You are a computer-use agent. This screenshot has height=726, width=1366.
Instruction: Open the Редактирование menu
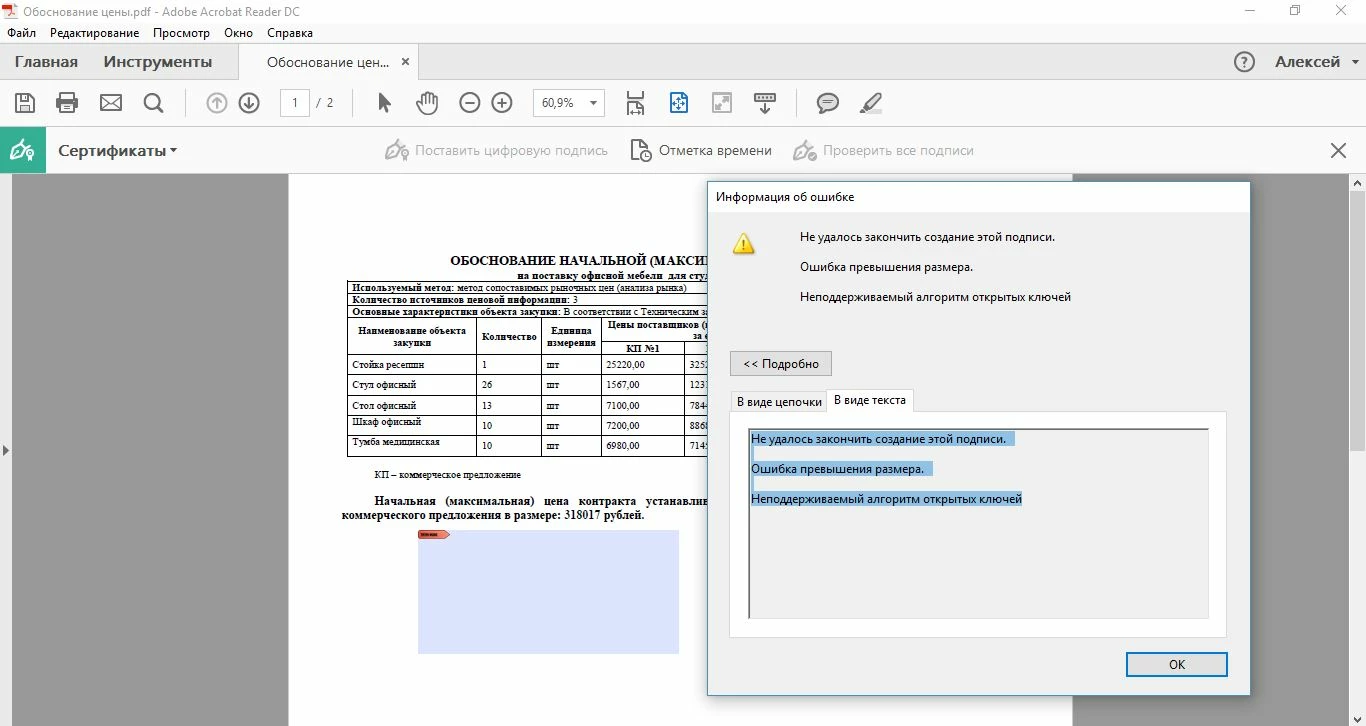[x=95, y=33]
